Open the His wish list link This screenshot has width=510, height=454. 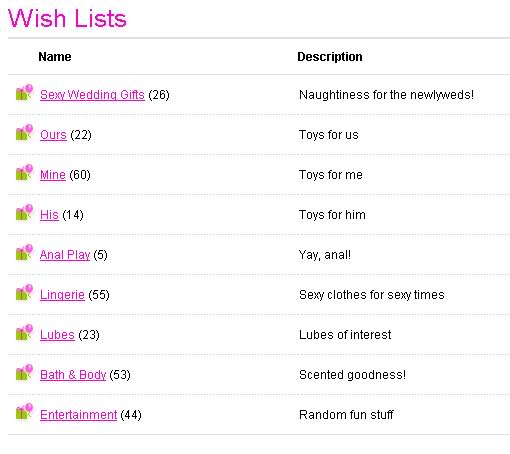(49, 215)
